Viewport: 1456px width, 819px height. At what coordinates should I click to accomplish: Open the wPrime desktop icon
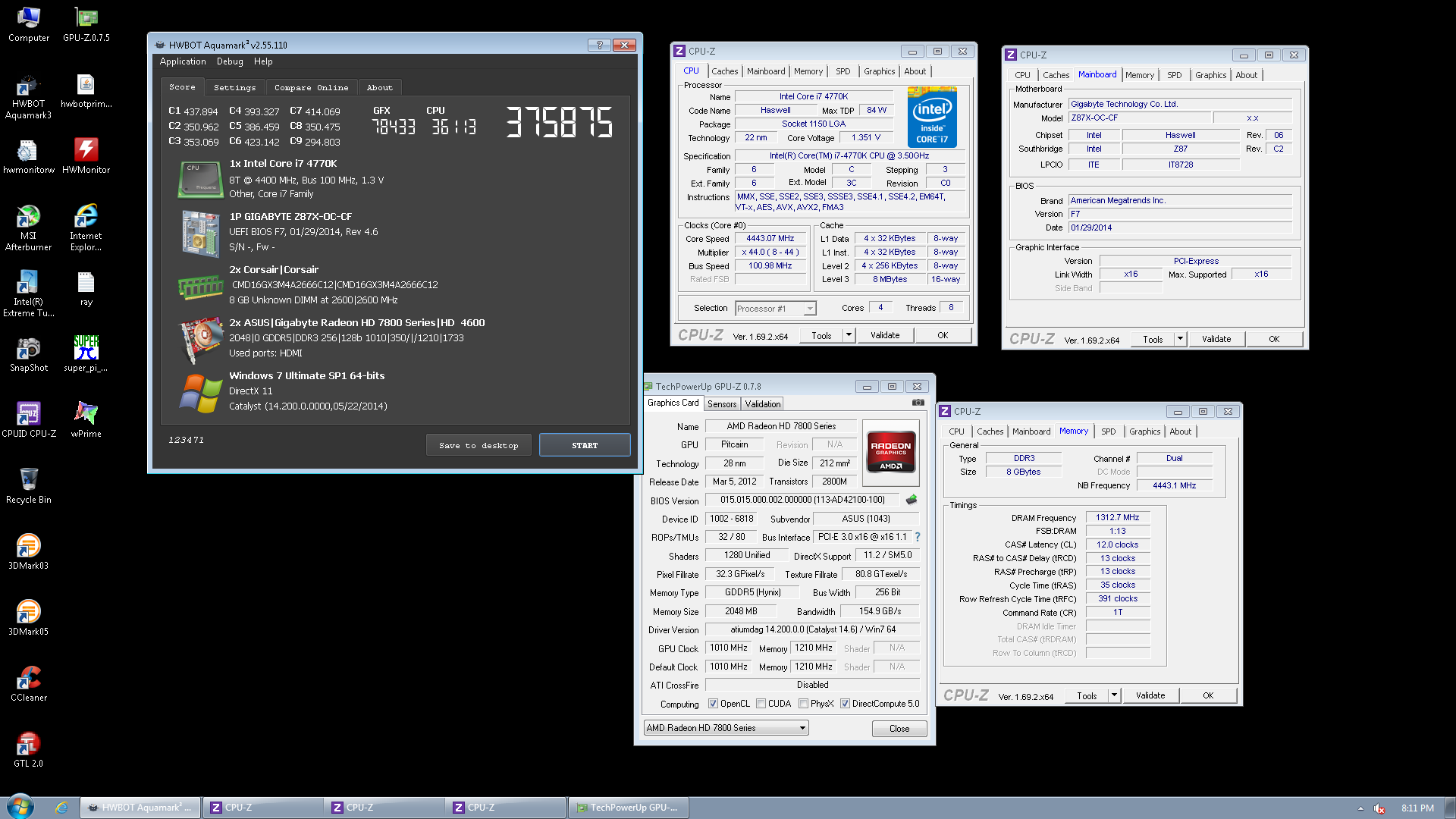coord(86,421)
